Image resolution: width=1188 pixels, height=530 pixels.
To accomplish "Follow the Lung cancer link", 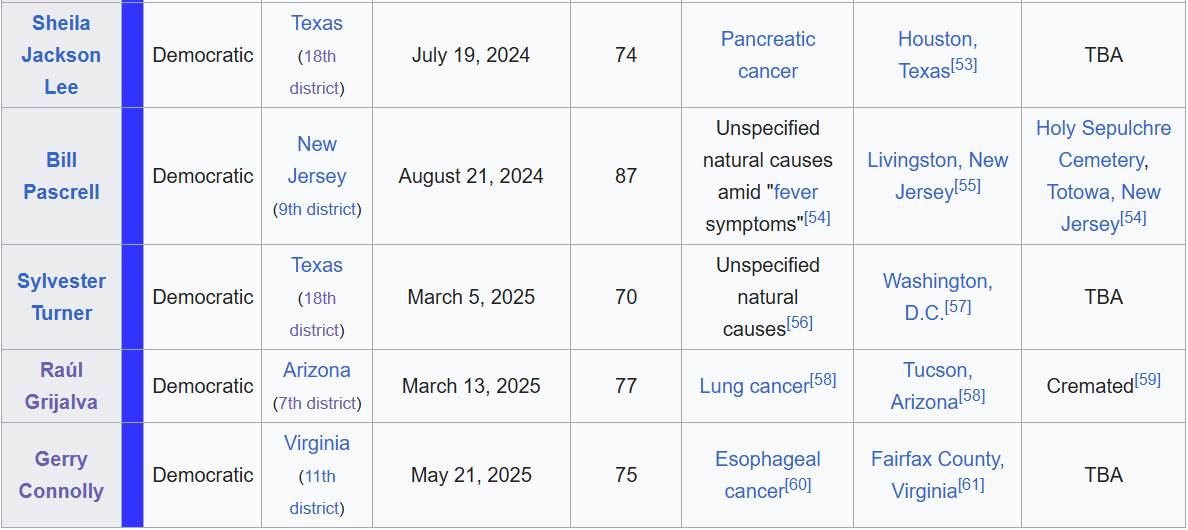I will 754,386.
